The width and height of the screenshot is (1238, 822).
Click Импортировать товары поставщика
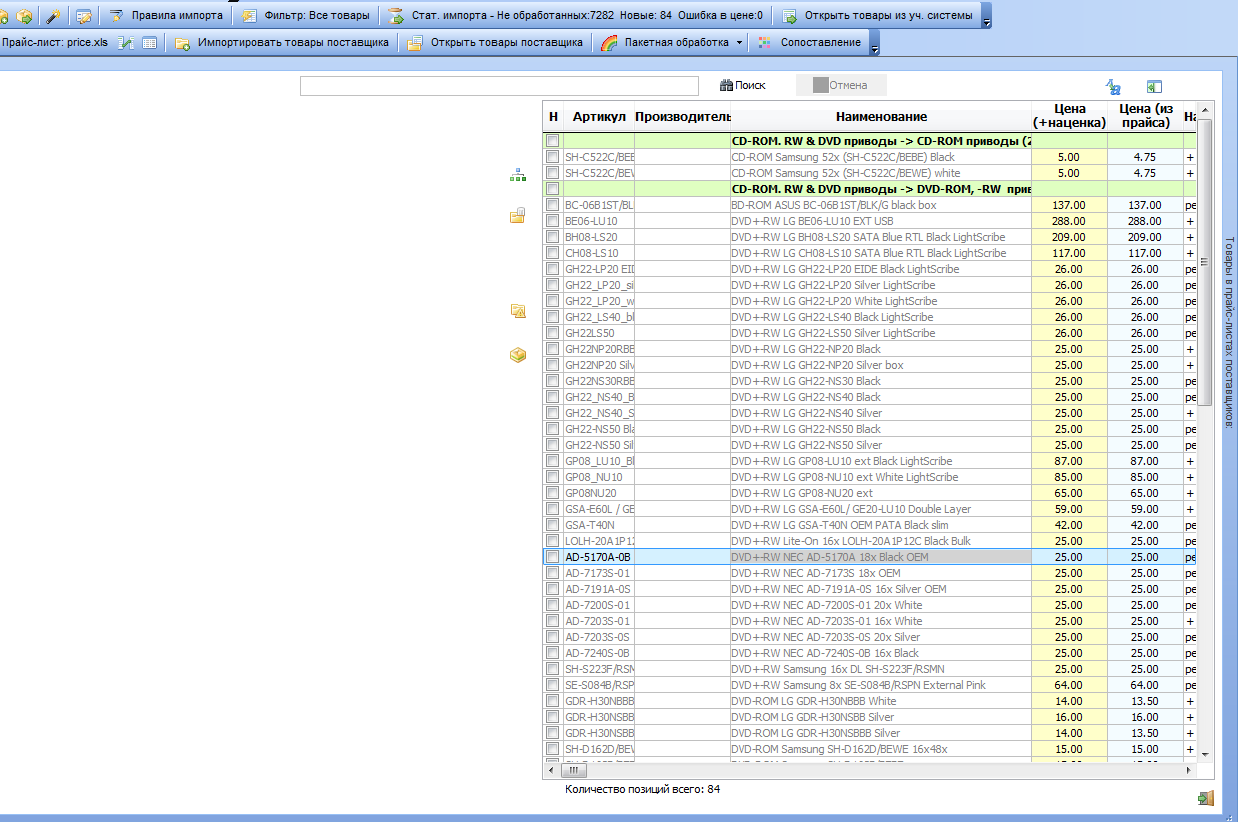(283, 43)
